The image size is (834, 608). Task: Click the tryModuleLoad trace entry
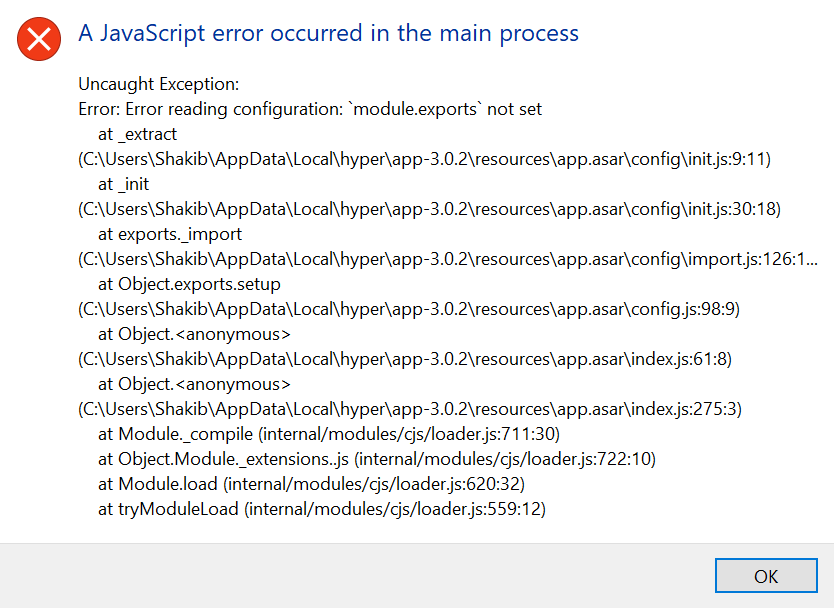[x=320, y=509]
